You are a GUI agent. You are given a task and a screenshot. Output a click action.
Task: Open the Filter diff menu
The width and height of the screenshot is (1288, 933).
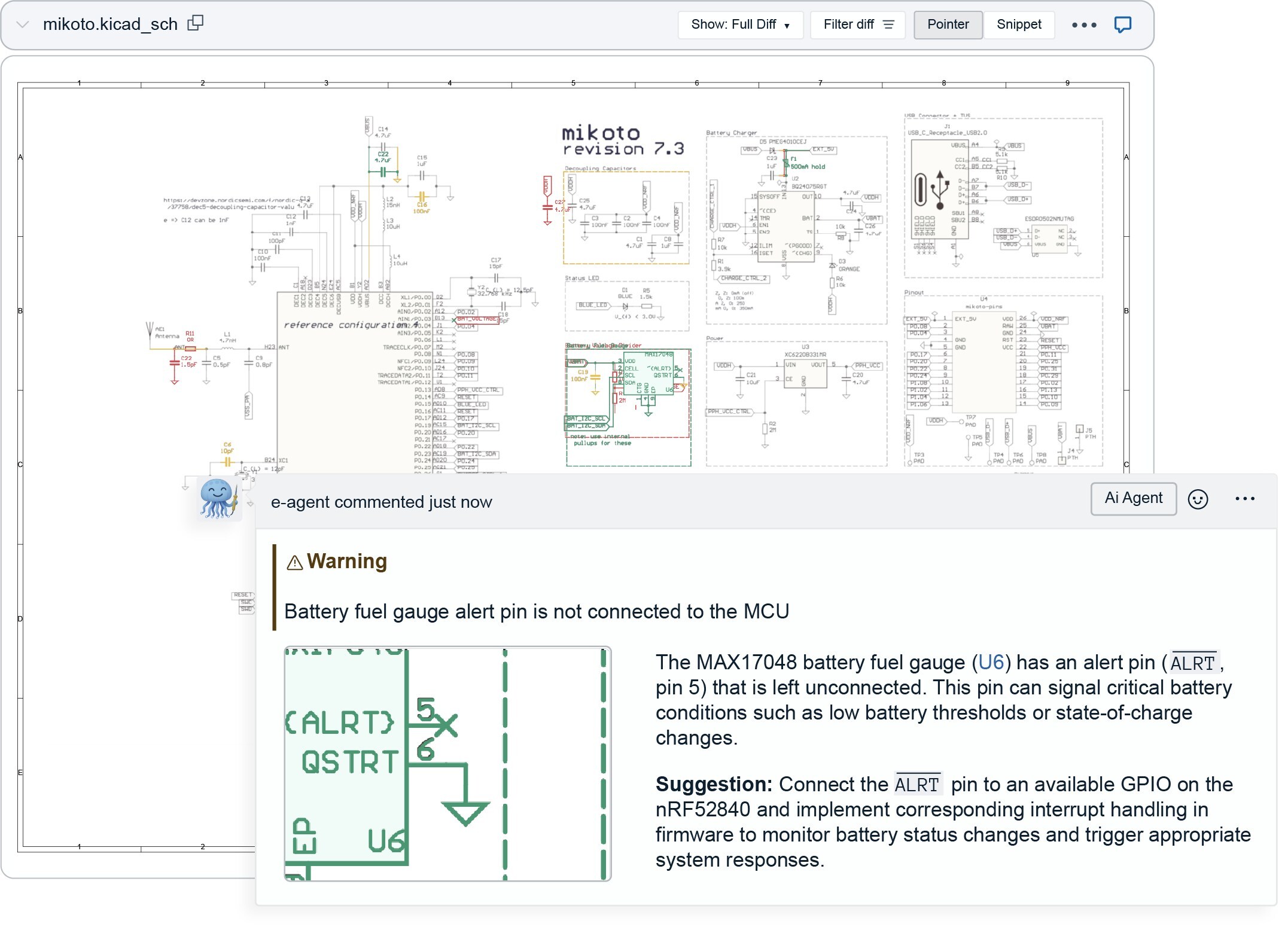858,25
